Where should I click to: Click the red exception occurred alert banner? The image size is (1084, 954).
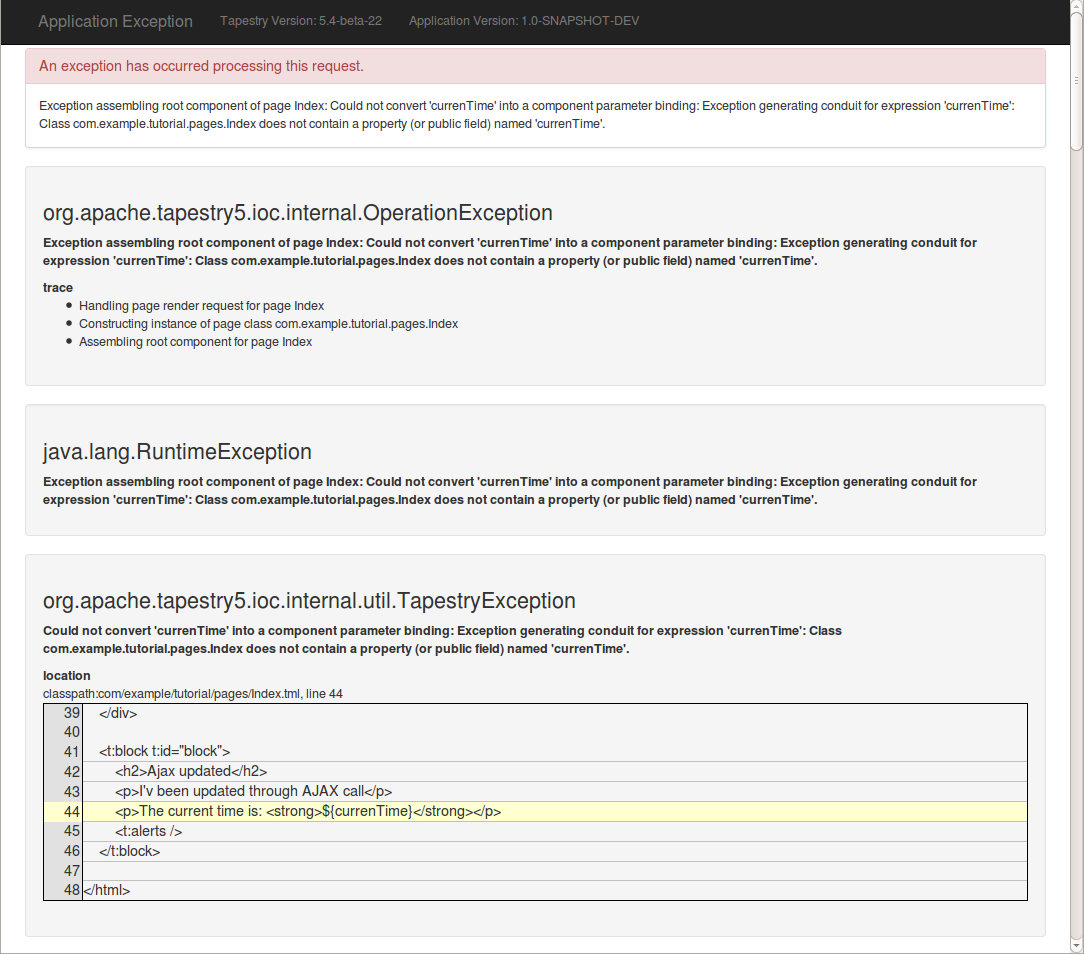coord(535,66)
